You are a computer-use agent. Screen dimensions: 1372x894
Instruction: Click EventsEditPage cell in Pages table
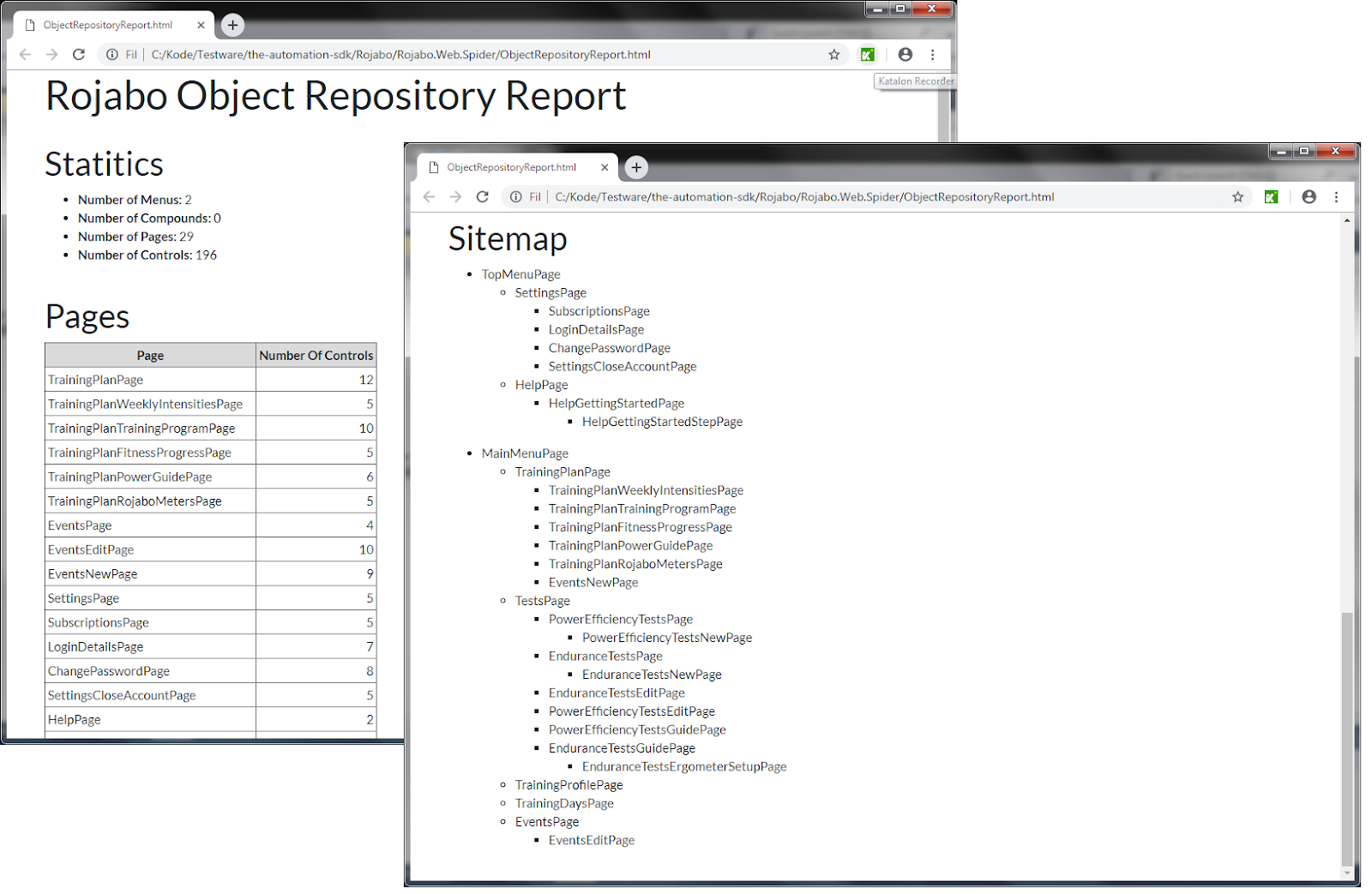pyautogui.click(x=150, y=549)
